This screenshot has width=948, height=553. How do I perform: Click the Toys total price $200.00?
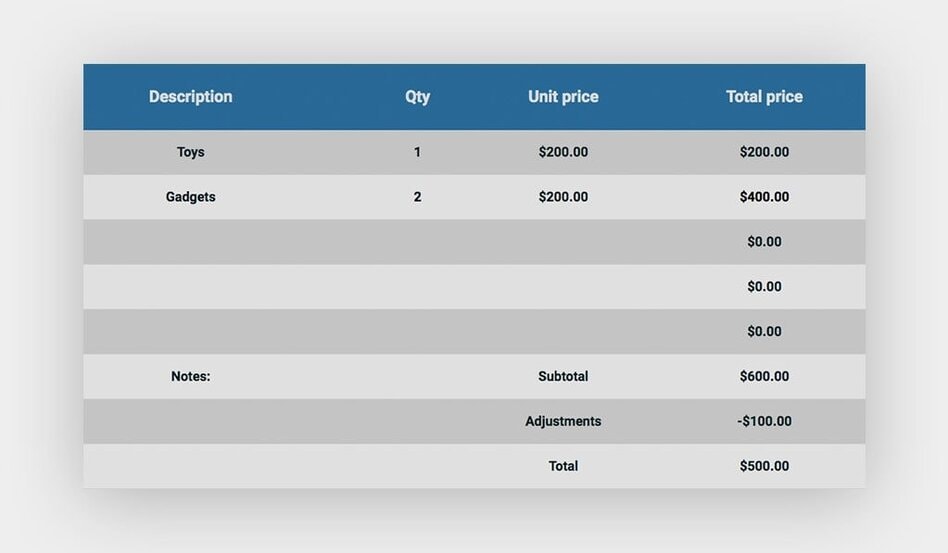[764, 152]
